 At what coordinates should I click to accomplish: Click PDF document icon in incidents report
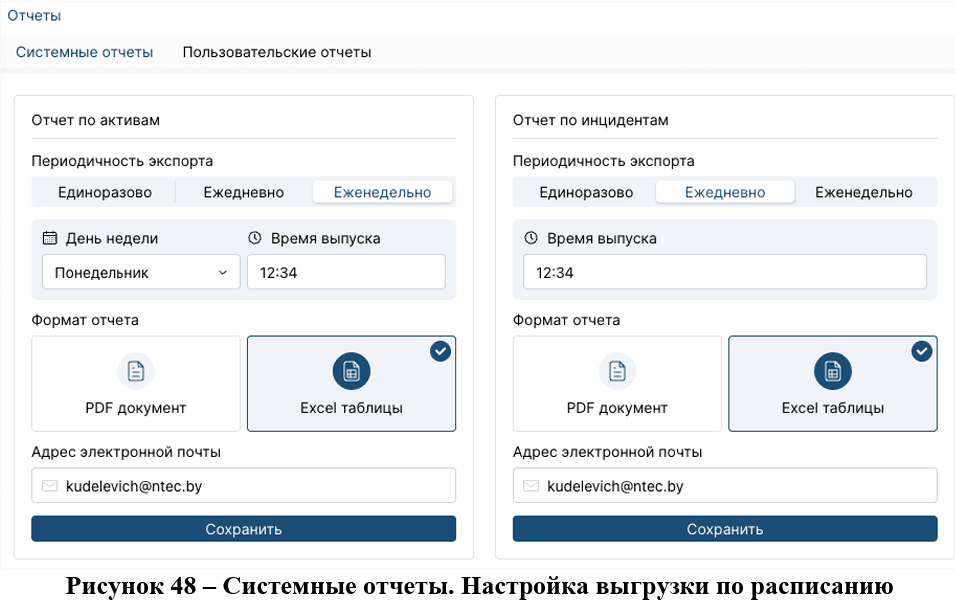point(617,372)
